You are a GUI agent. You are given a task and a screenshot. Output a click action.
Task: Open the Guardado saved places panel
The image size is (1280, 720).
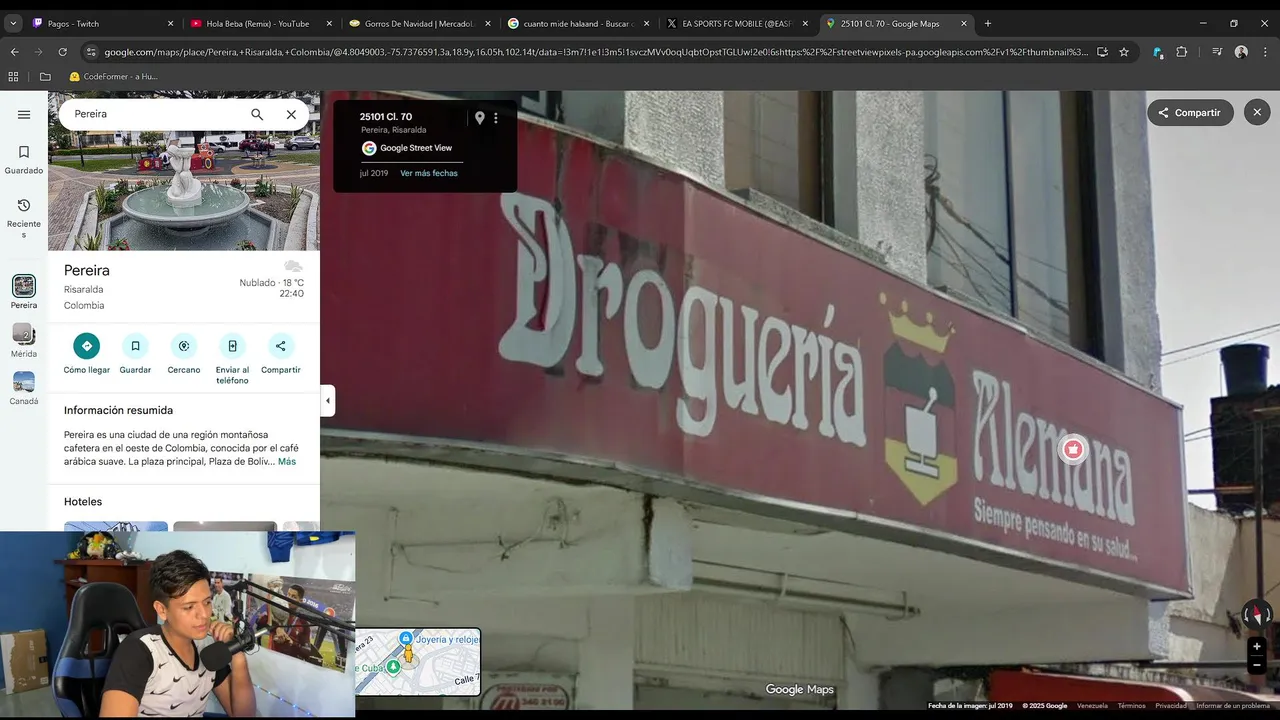tap(24, 160)
